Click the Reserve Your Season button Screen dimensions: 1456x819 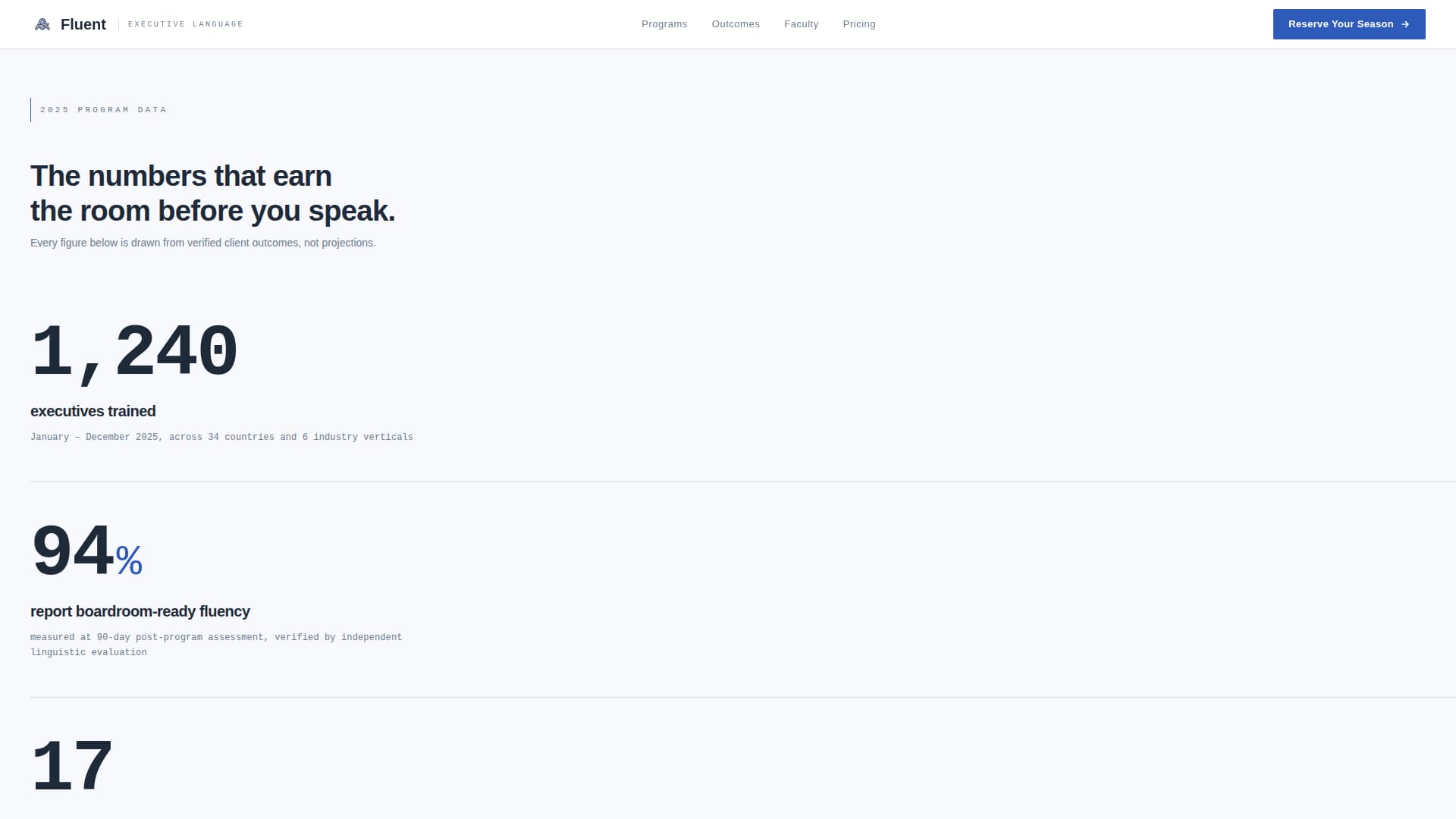[x=1349, y=24]
